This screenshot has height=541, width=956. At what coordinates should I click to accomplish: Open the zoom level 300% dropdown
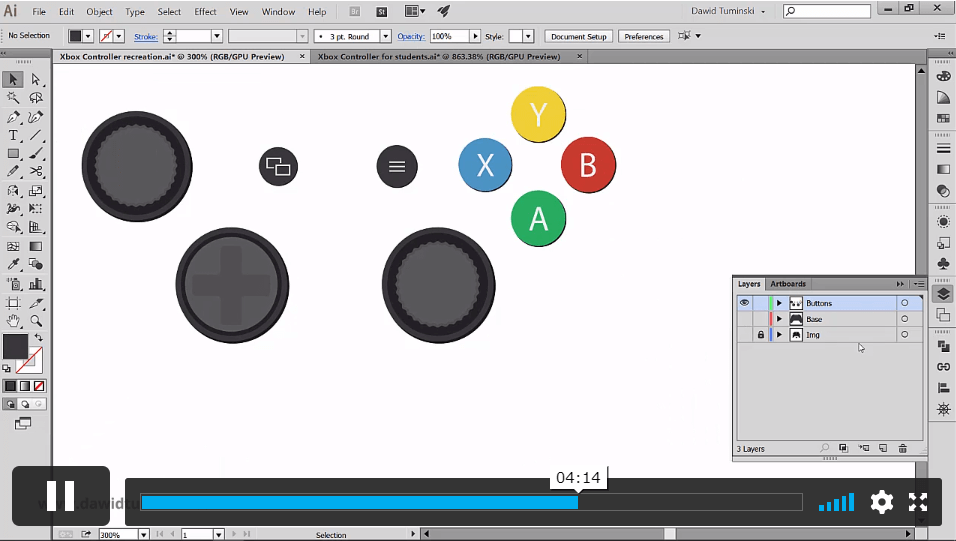pyautogui.click(x=143, y=535)
